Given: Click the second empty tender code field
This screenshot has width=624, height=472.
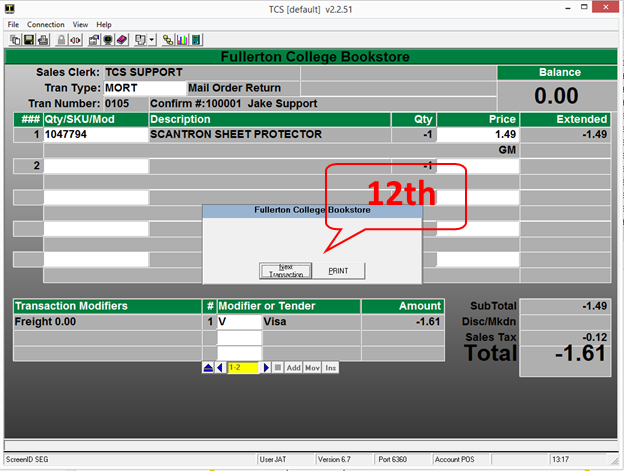Looking at the screenshot, I should coord(239,338).
